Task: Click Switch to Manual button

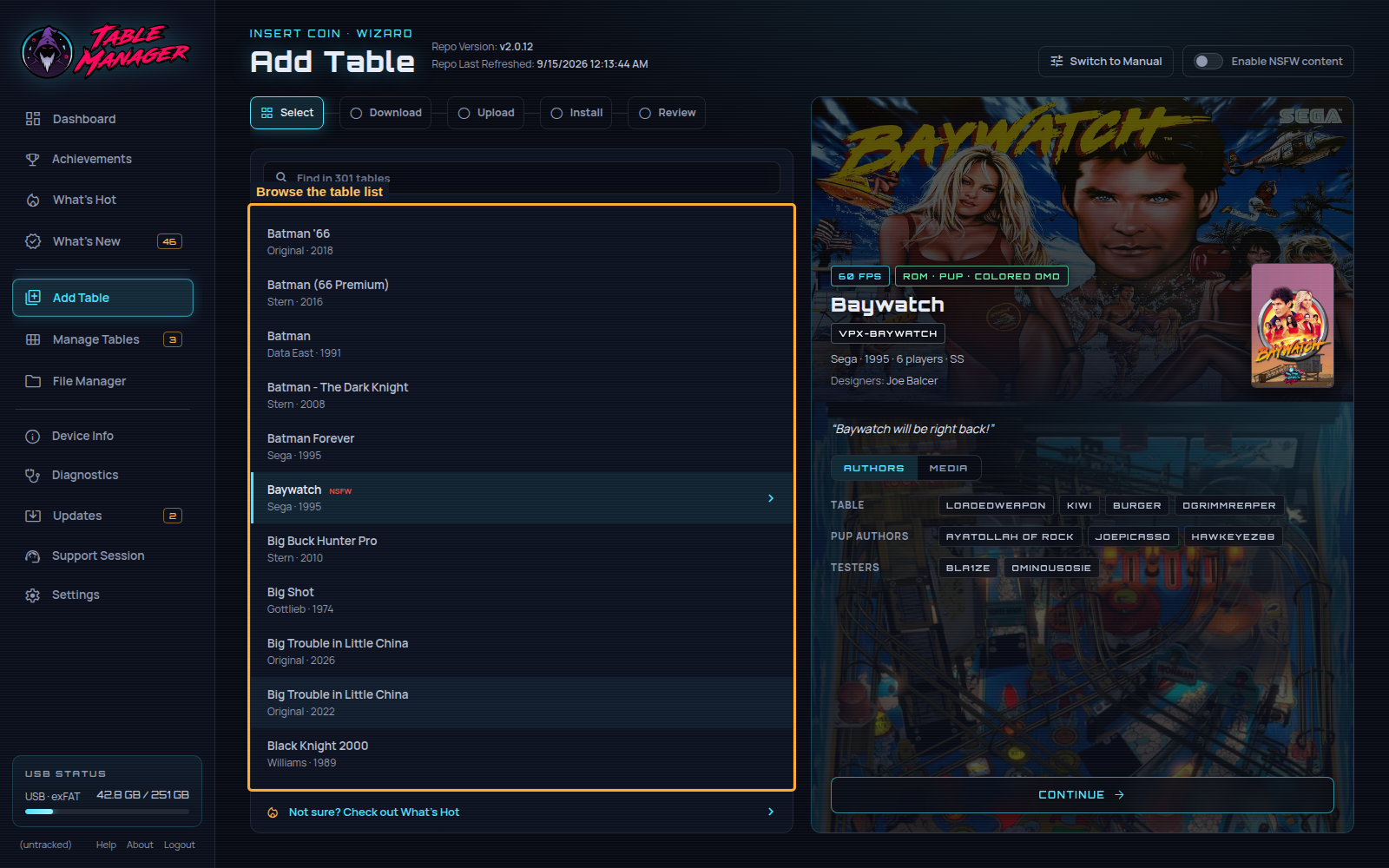Action: coord(1106,62)
